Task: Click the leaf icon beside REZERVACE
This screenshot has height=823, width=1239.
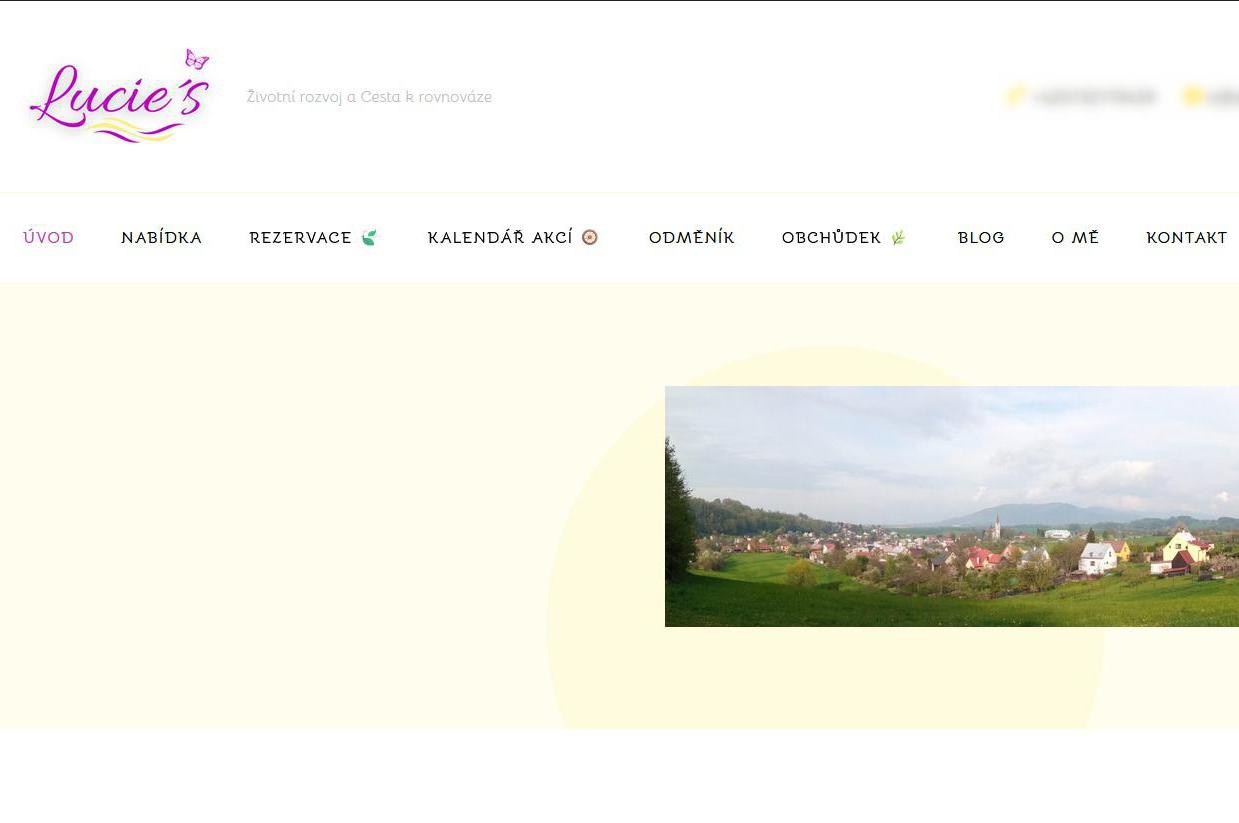Action: pyautogui.click(x=369, y=238)
